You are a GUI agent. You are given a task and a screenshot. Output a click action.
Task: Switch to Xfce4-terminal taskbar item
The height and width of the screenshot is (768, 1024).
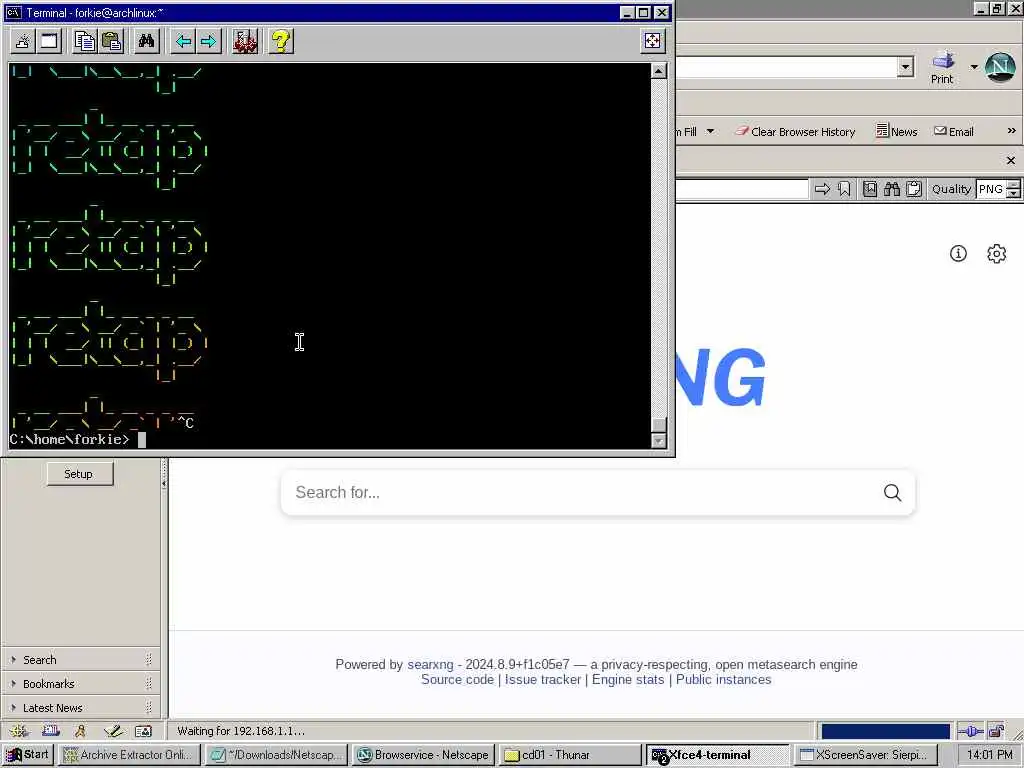pos(718,755)
